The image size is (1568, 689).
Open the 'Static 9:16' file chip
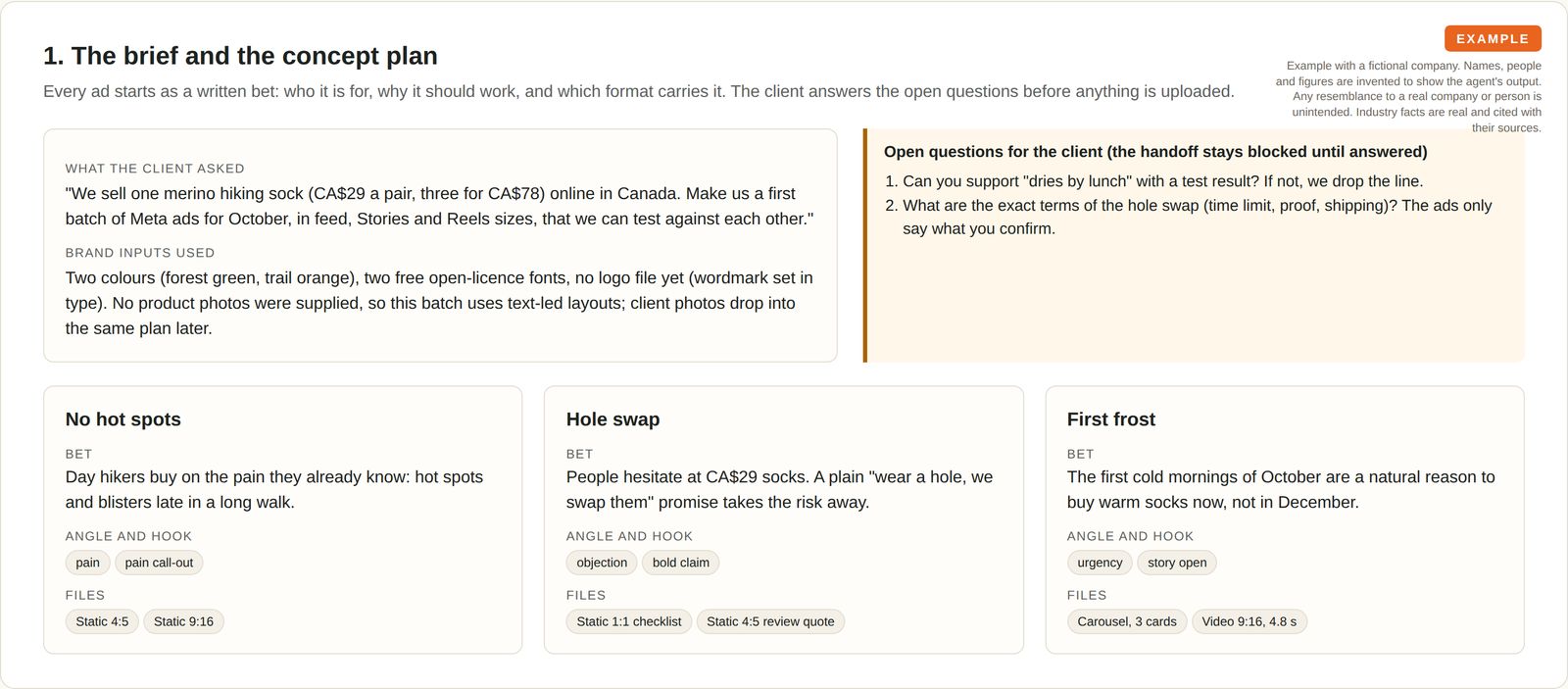coord(183,621)
